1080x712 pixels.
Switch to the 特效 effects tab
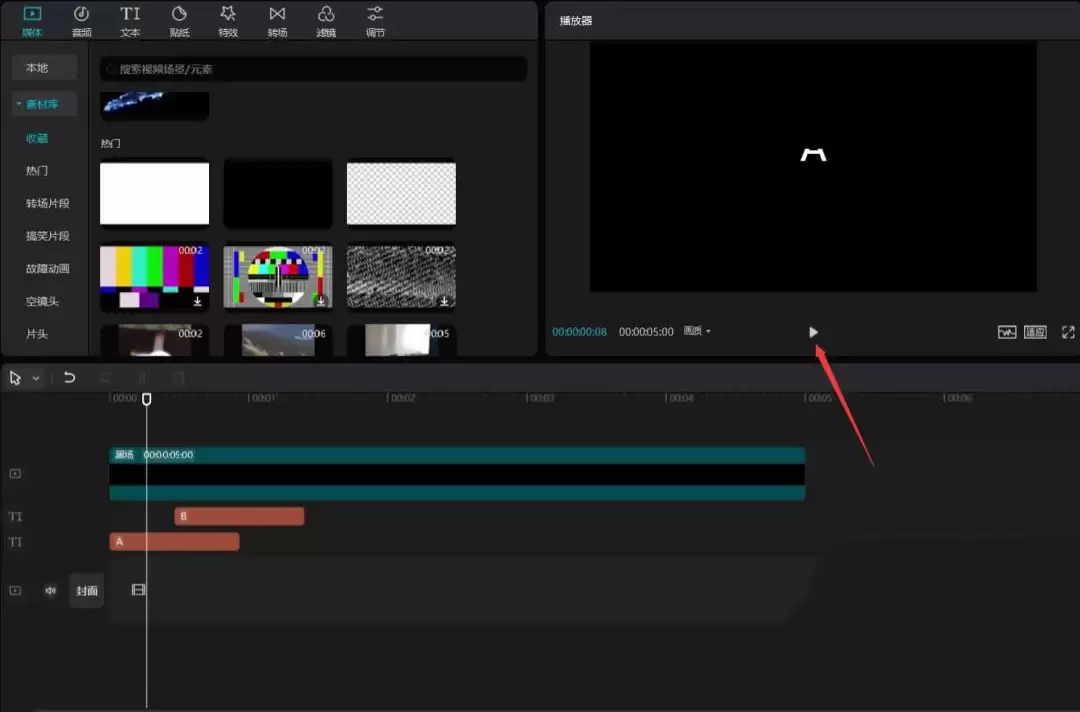tap(228, 21)
